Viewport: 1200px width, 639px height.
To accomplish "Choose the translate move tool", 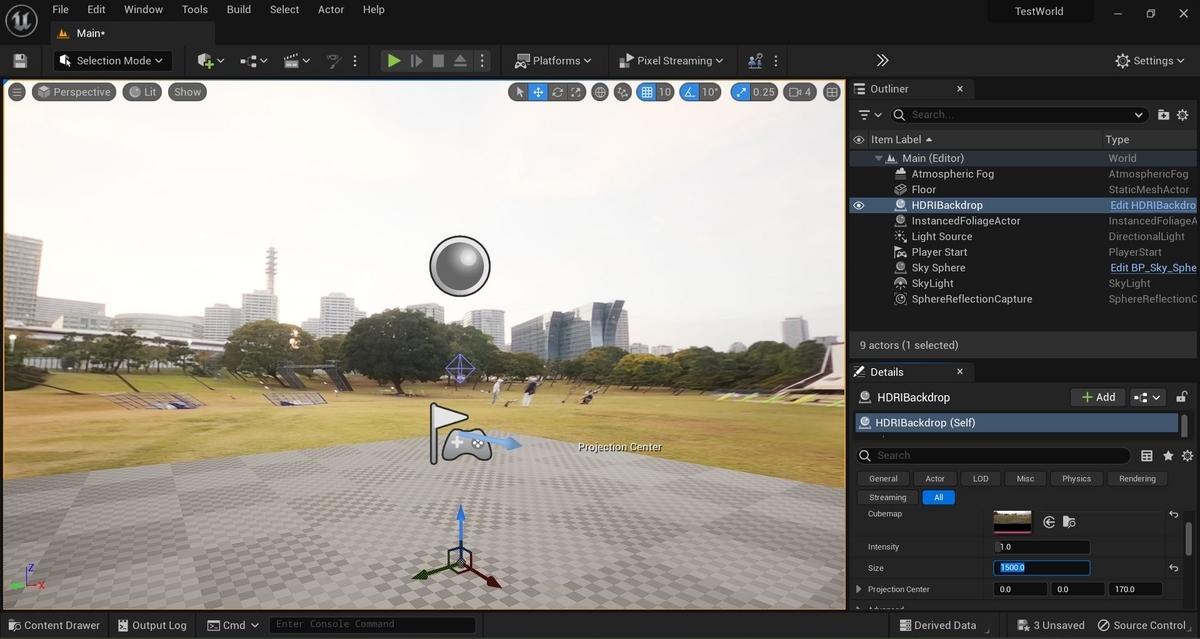I will click(538, 92).
